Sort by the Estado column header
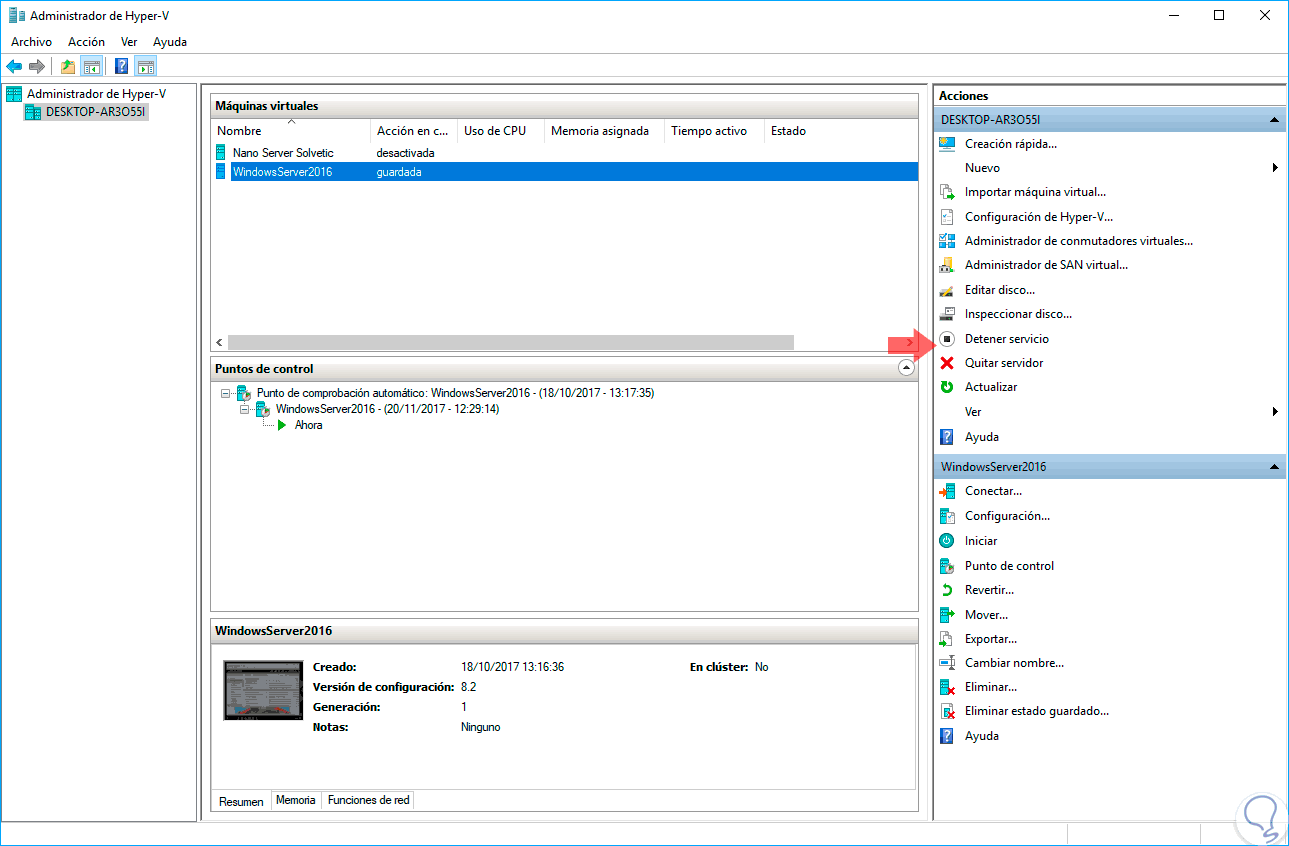The height and width of the screenshot is (846, 1289). click(x=840, y=131)
